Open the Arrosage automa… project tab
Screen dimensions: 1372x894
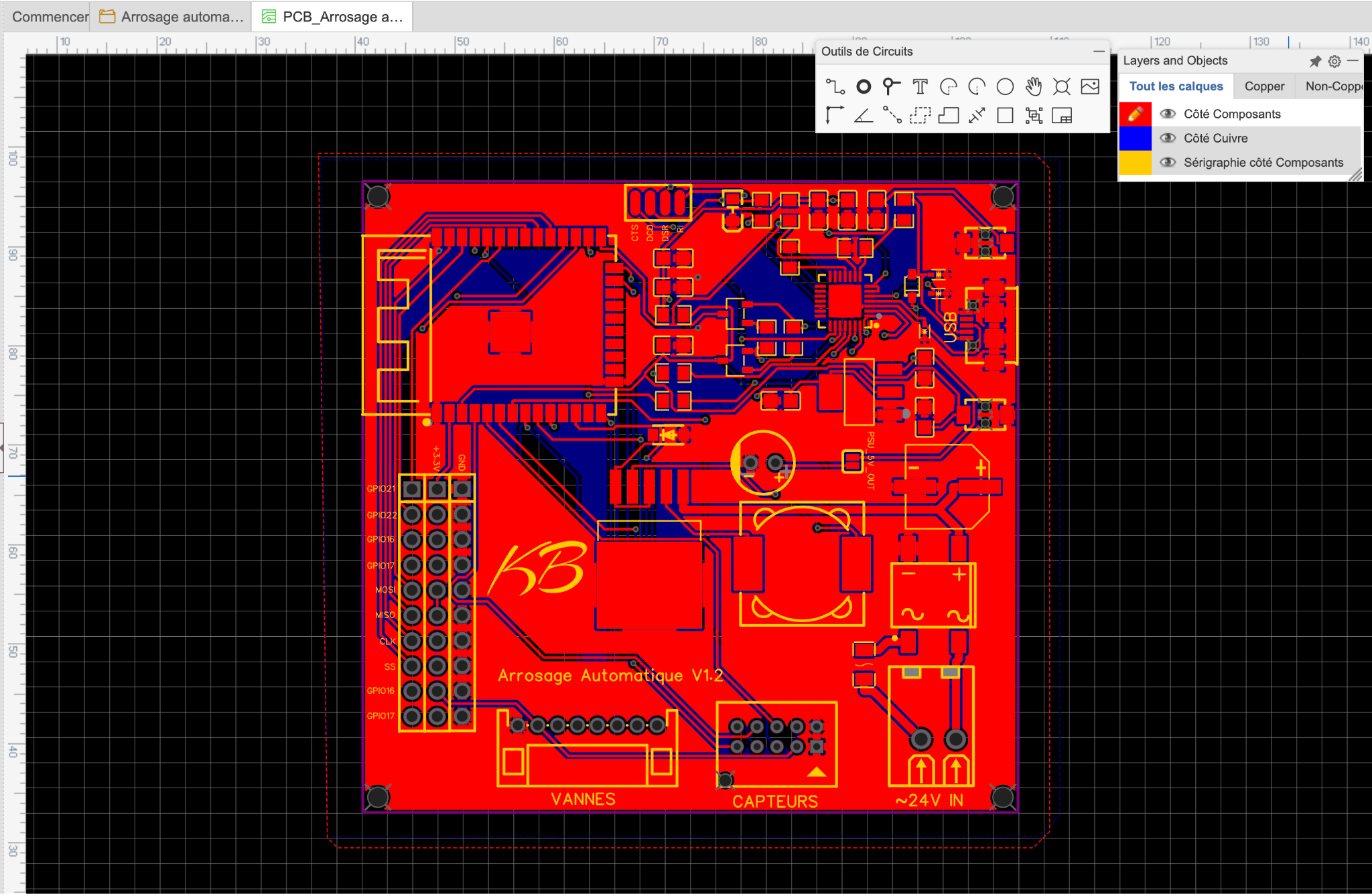tap(172, 17)
